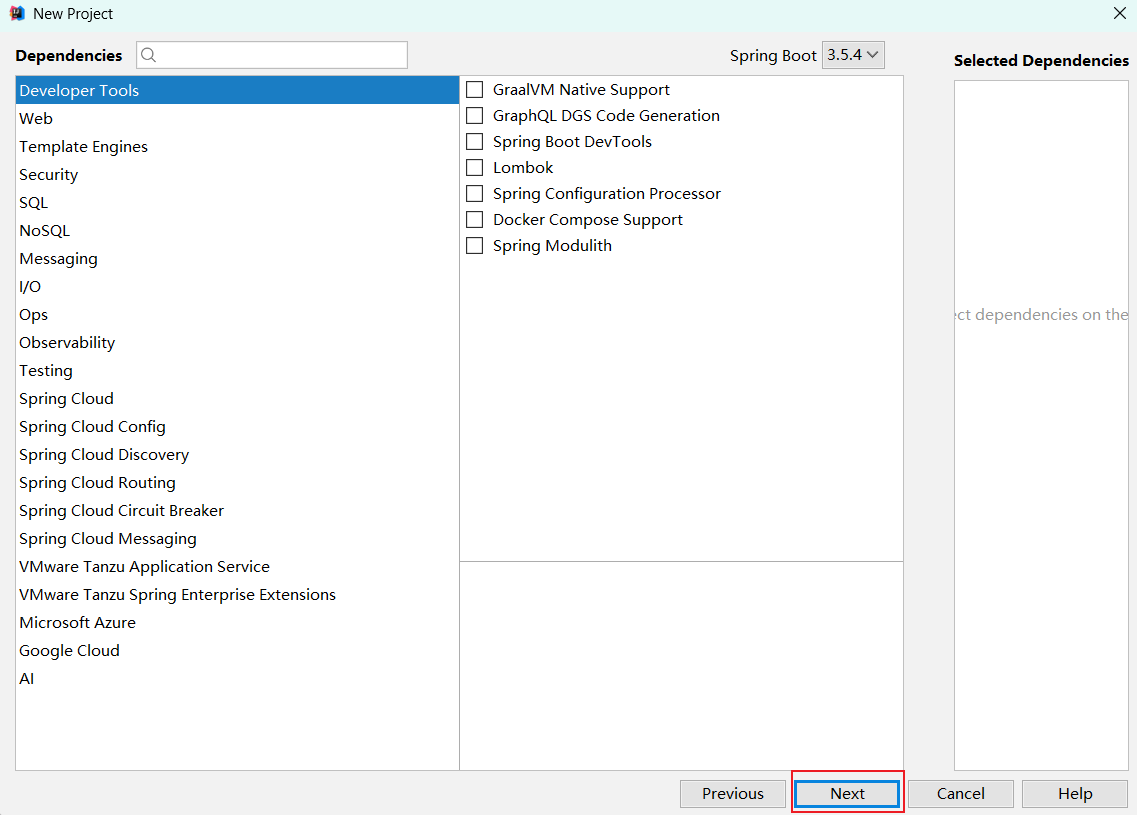Open the Observability category
Image resolution: width=1137 pixels, height=815 pixels.
[237, 343]
